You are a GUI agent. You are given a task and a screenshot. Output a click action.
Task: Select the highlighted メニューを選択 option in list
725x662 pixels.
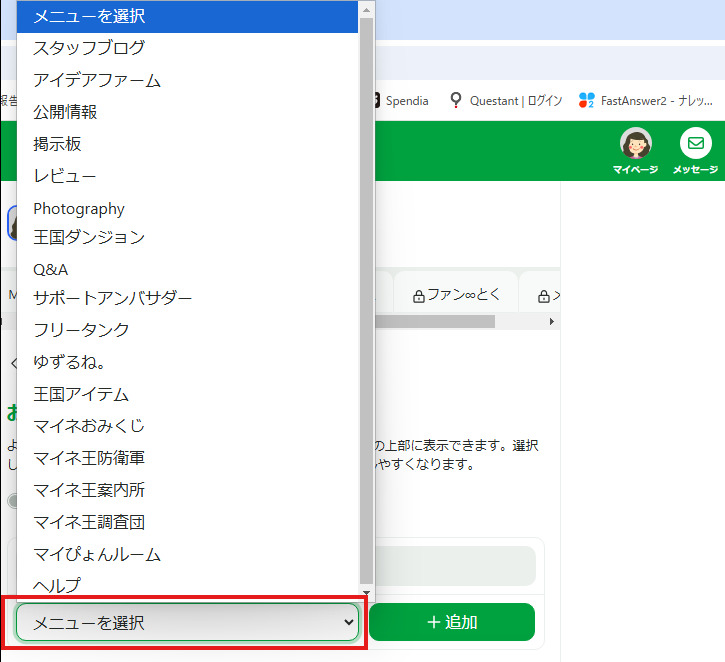coord(188,16)
